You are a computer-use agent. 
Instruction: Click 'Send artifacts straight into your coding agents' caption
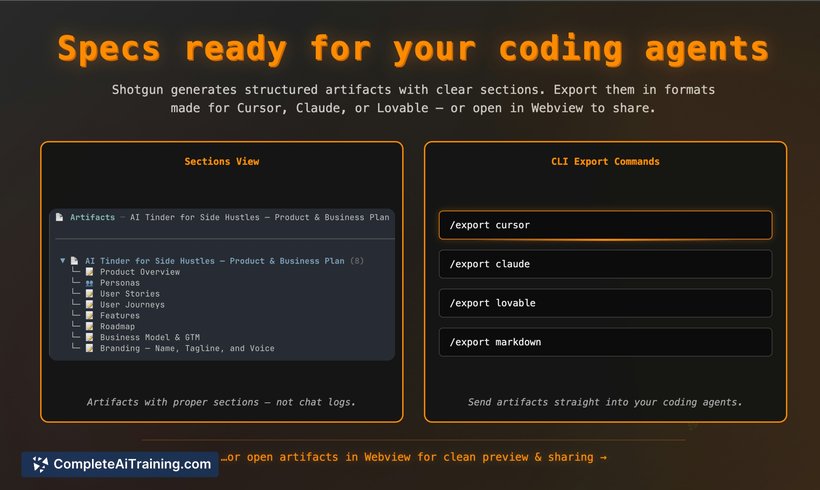click(x=605, y=402)
